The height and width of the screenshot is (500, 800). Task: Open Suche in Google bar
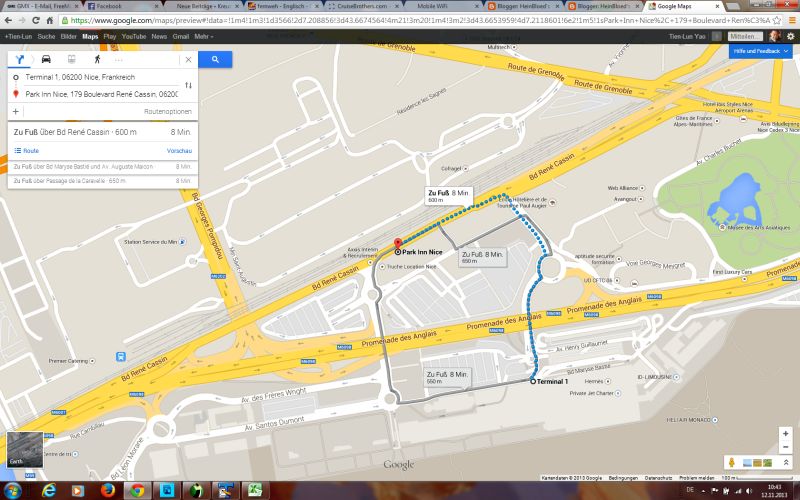(46, 37)
